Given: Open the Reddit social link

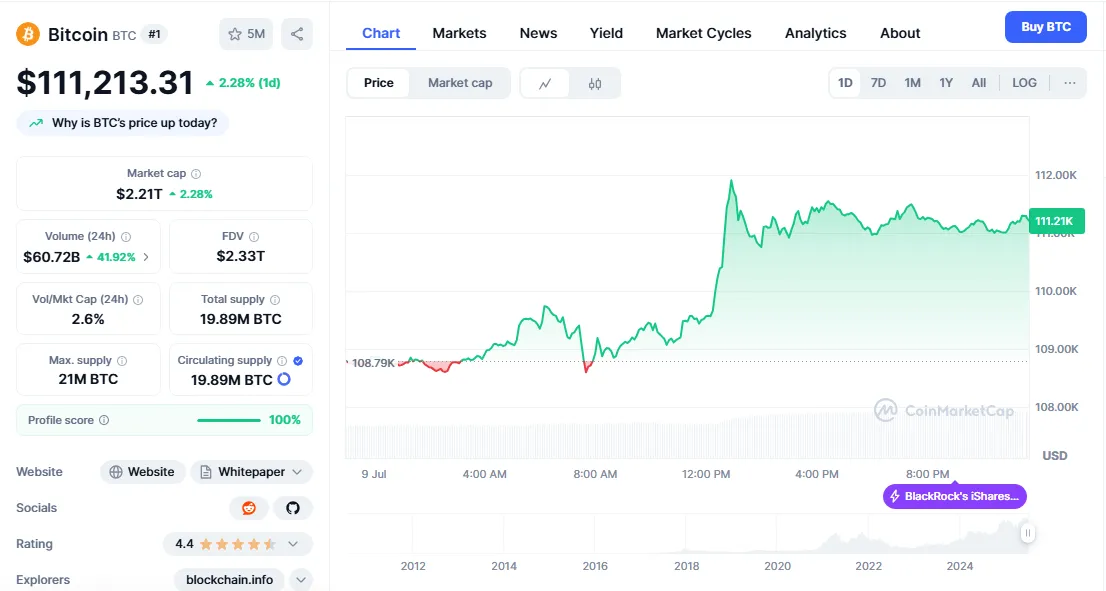Looking at the screenshot, I should click(249, 508).
